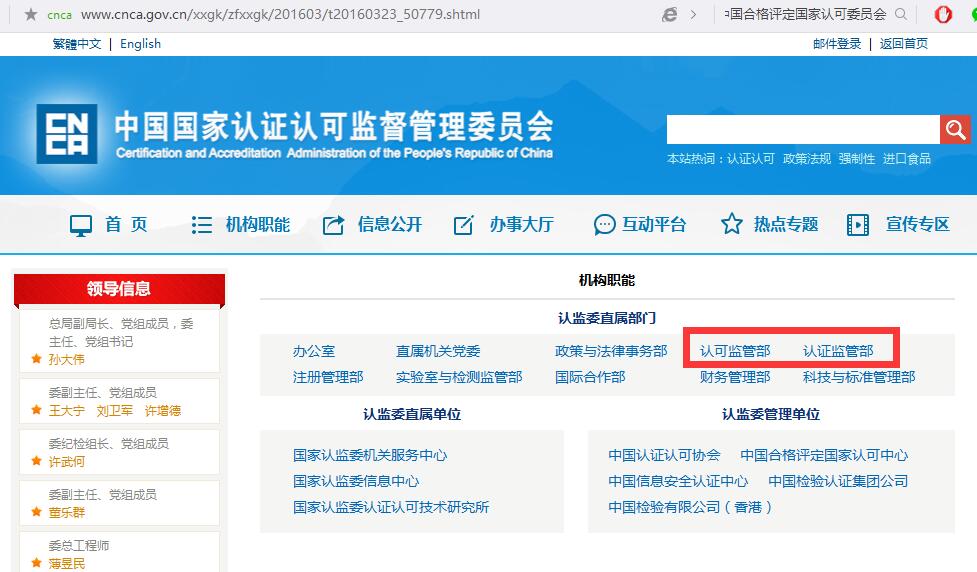The height and width of the screenshot is (572, 977).
Task: Switch to 繁體中文 language
Action: 77,44
